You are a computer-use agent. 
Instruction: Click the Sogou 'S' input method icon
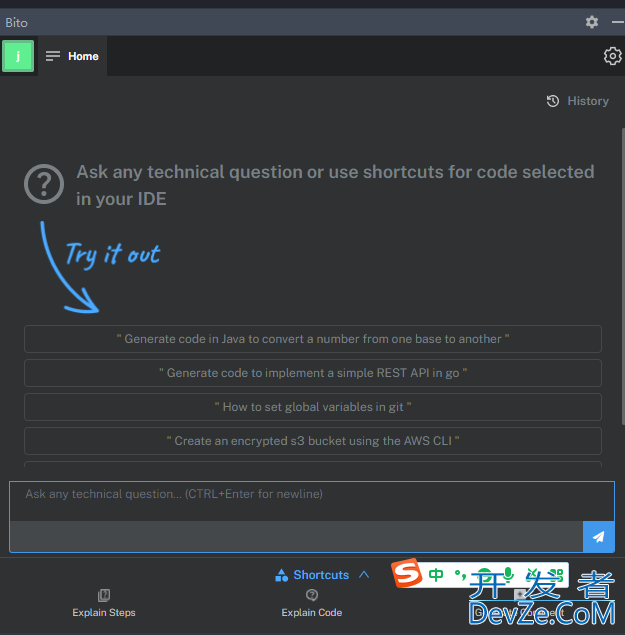[406, 573]
